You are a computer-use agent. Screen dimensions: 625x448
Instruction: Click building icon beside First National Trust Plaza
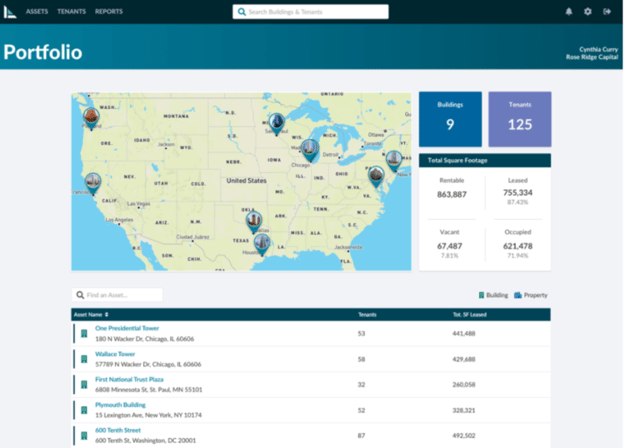click(84, 385)
